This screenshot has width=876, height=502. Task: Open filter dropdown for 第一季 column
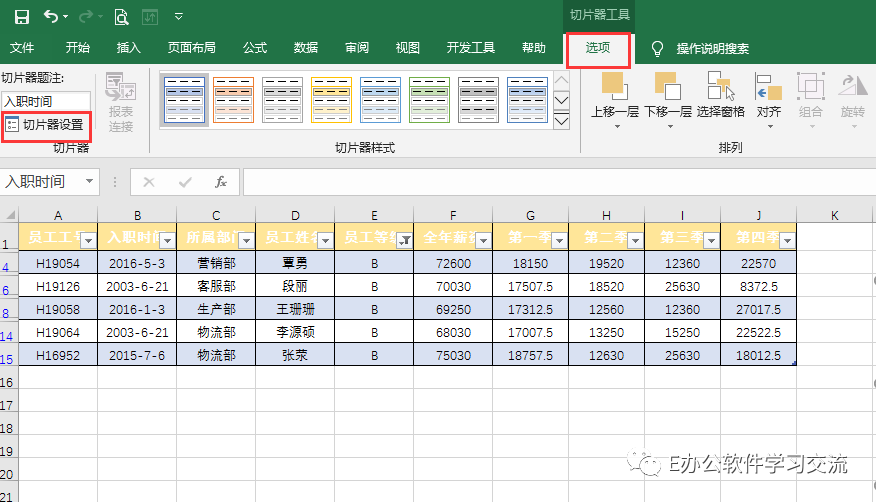click(559, 241)
